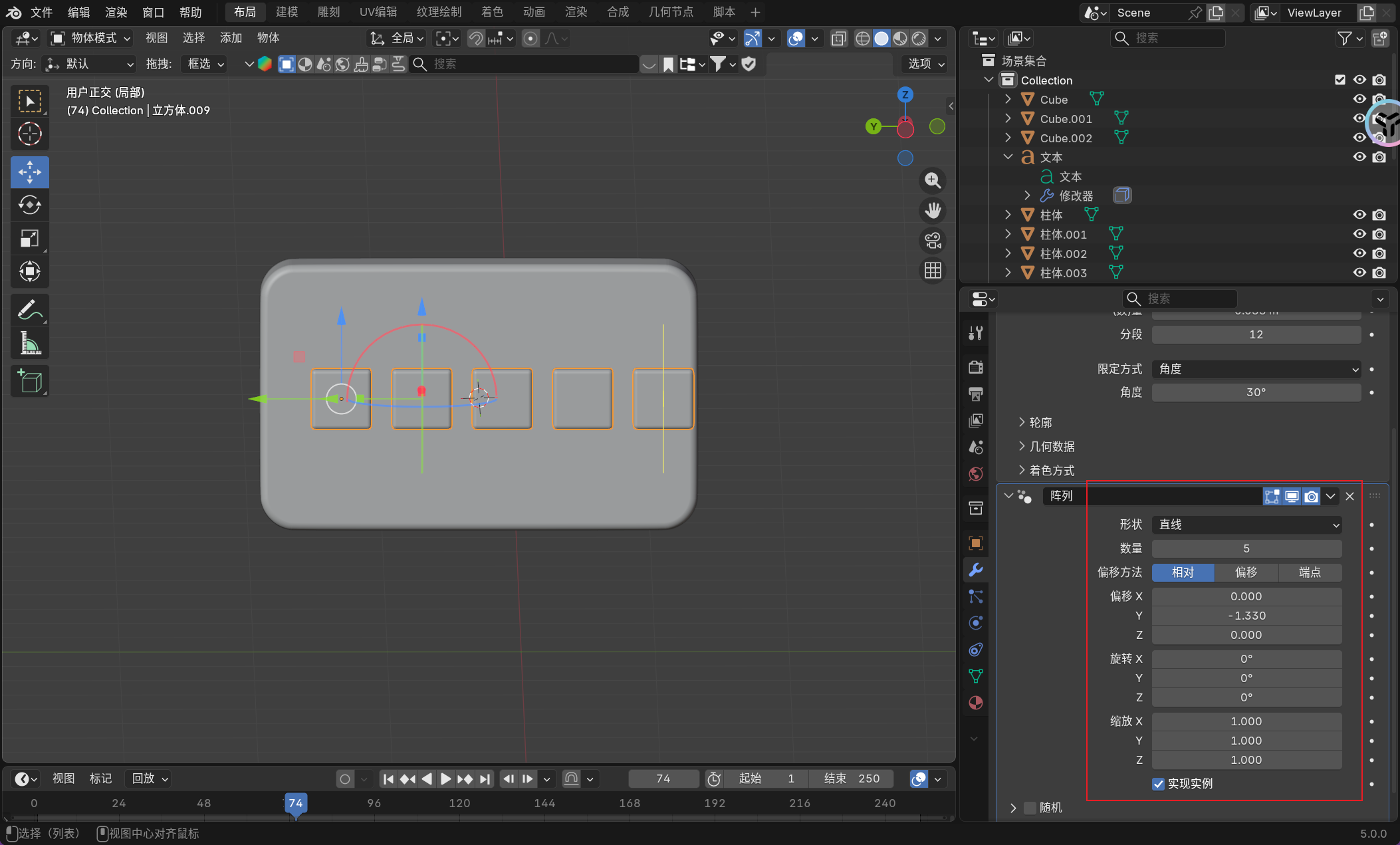Select the Annotate pencil tool
1400x845 pixels.
(x=29, y=310)
